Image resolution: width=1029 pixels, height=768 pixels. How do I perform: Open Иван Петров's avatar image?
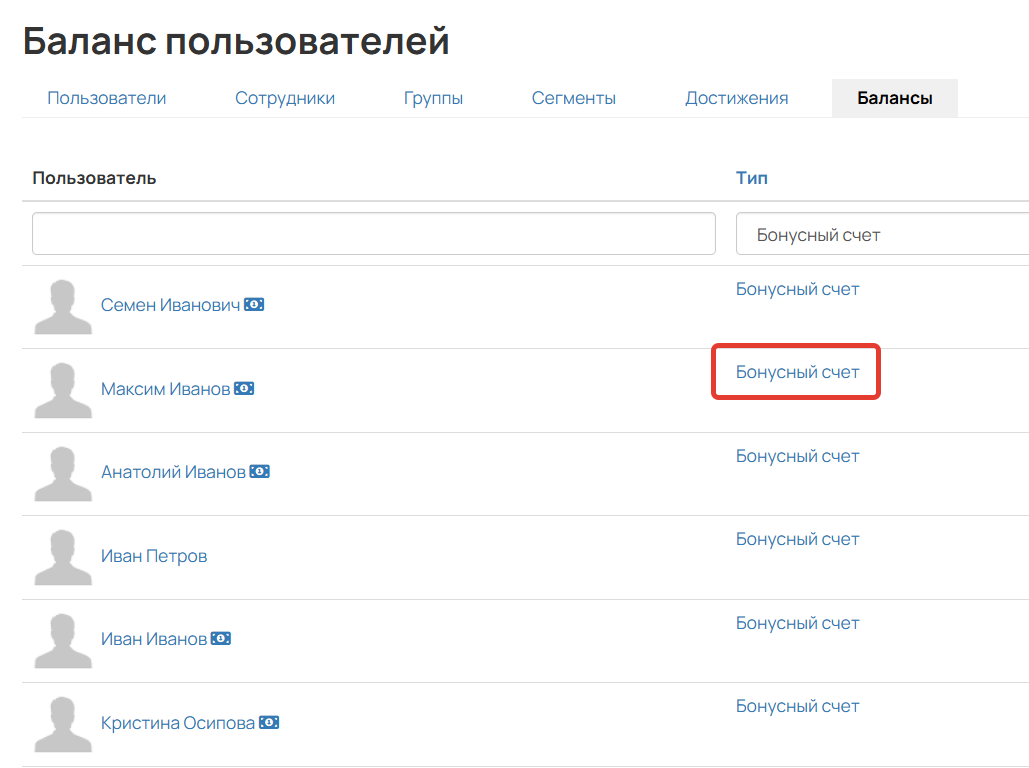pos(62,556)
